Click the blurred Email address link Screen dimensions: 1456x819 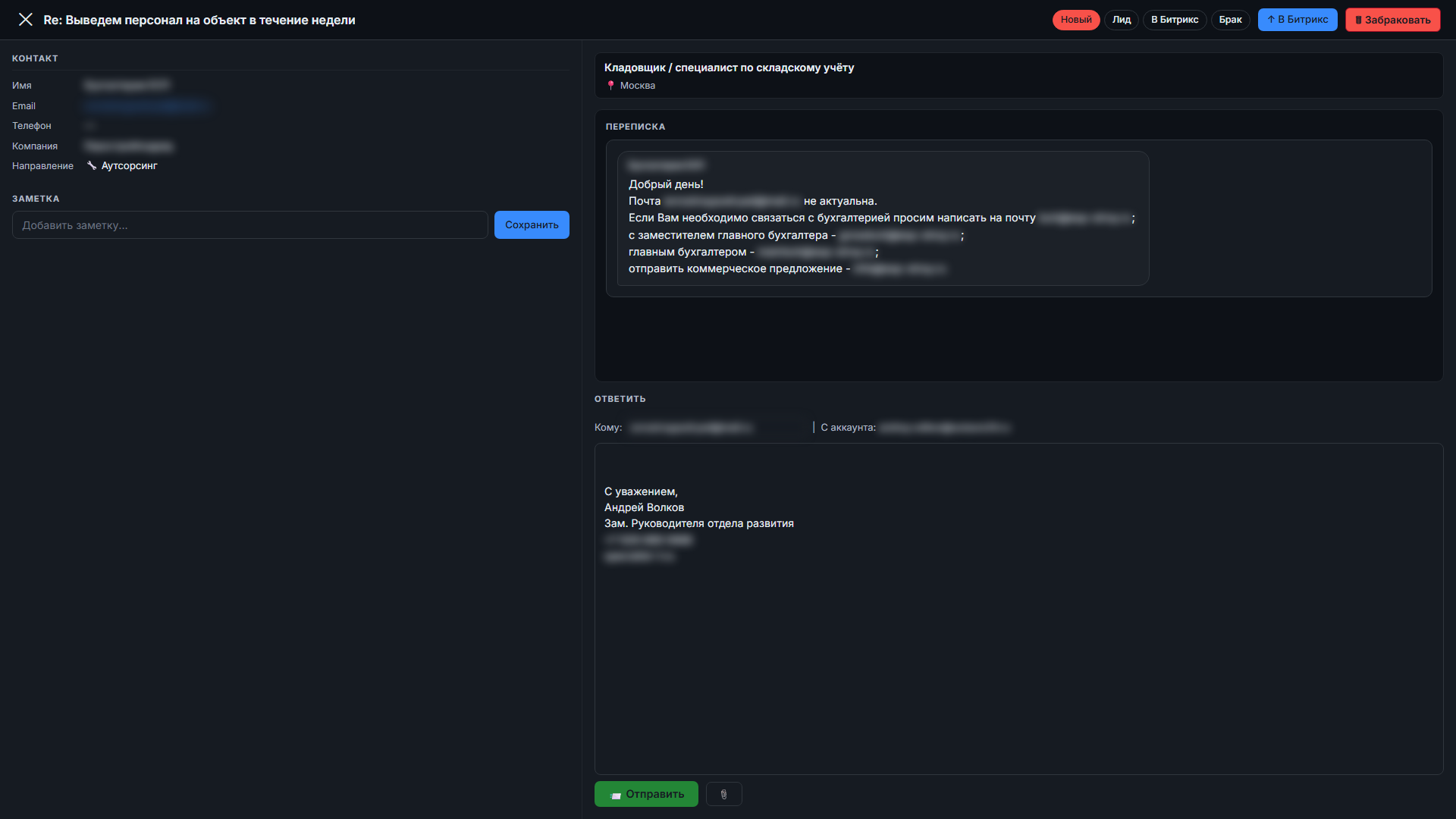(x=146, y=105)
